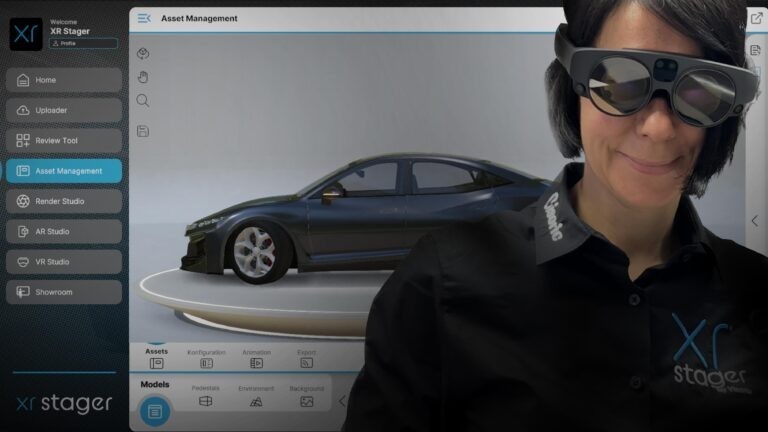The width and height of the screenshot is (768, 432).
Task: Click the Asset Management header title
Action: [199, 19]
